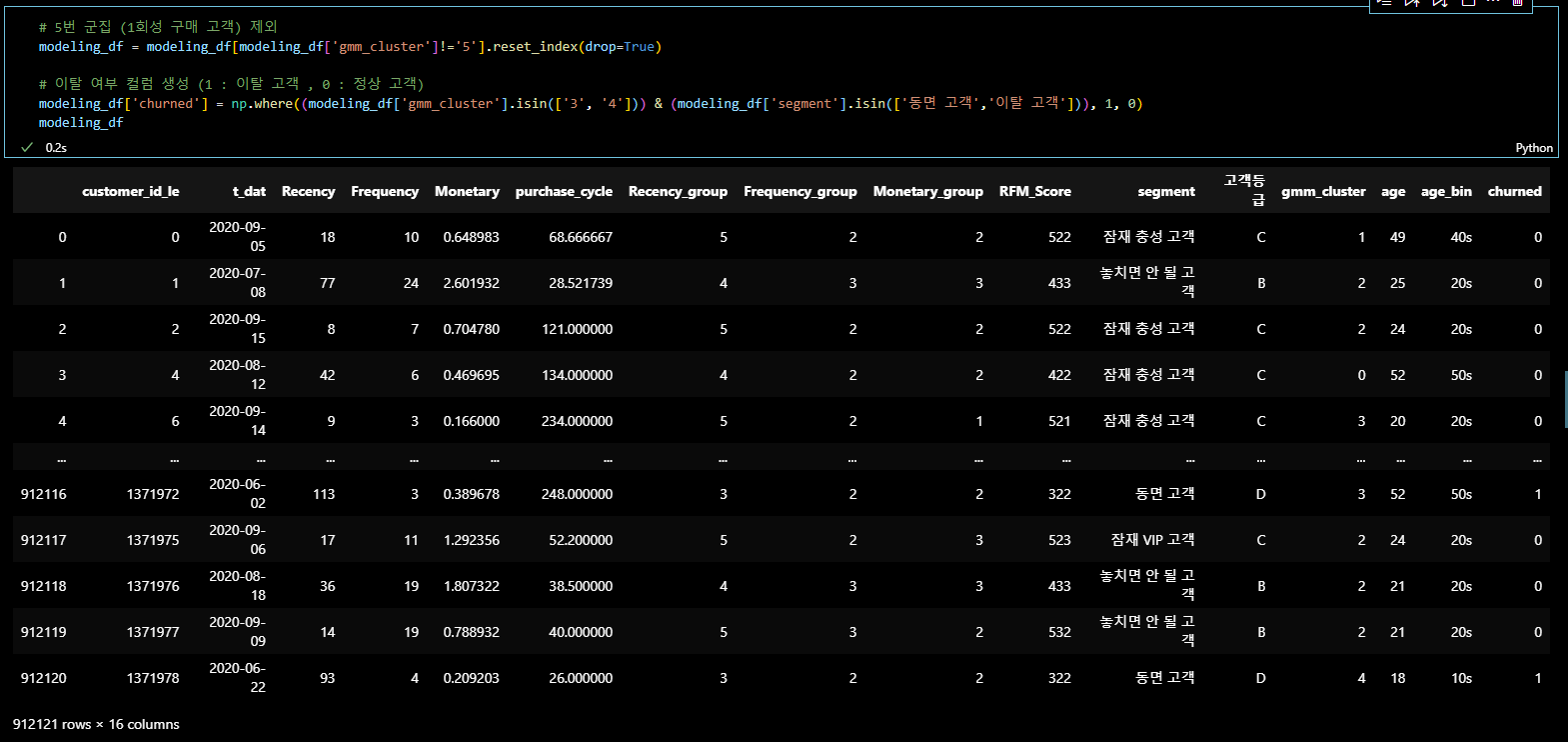
Task: Click the date cell 2020-07-08
Action: tap(238, 282)
